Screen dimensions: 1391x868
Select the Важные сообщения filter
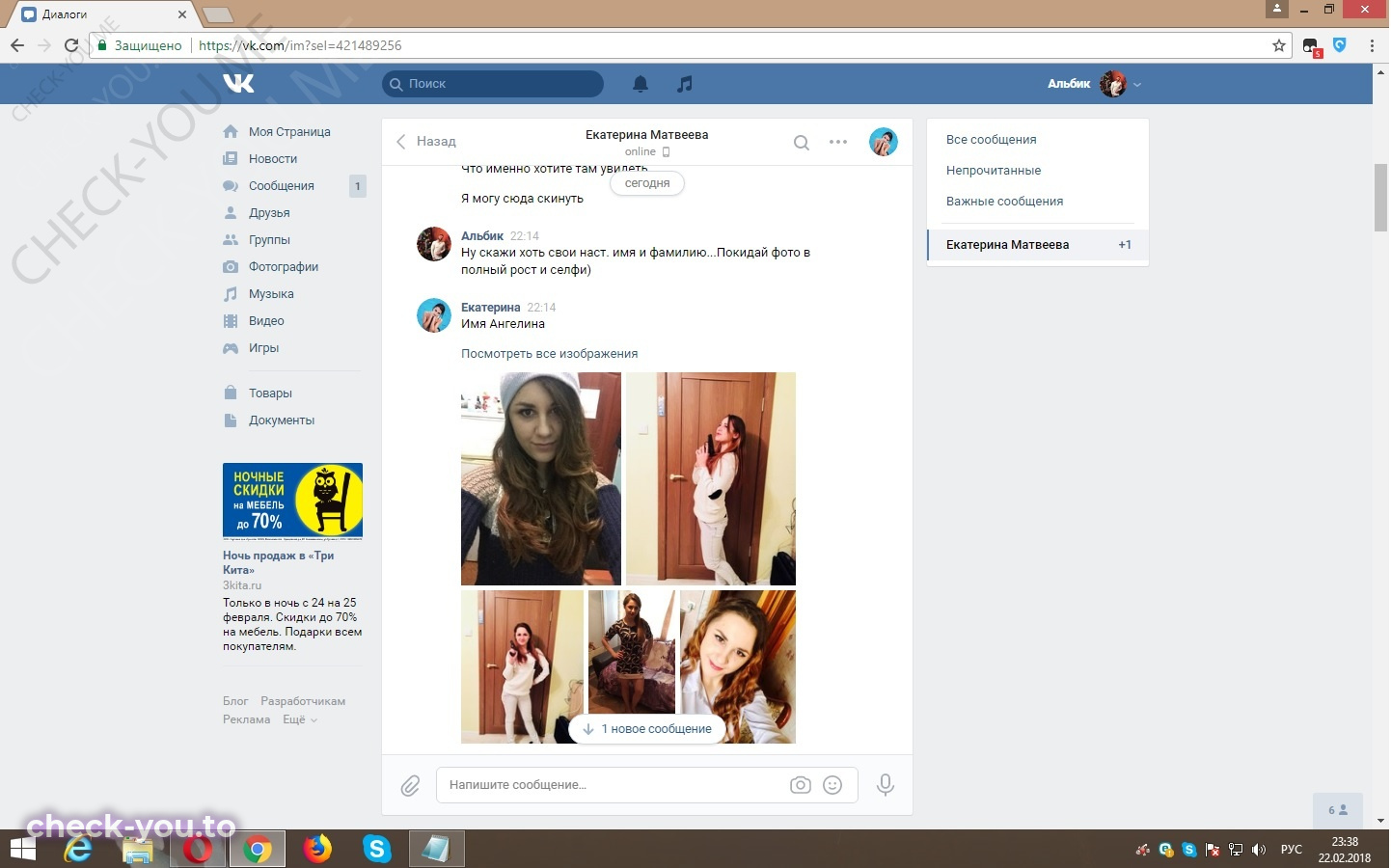[x=1038, y=202]
